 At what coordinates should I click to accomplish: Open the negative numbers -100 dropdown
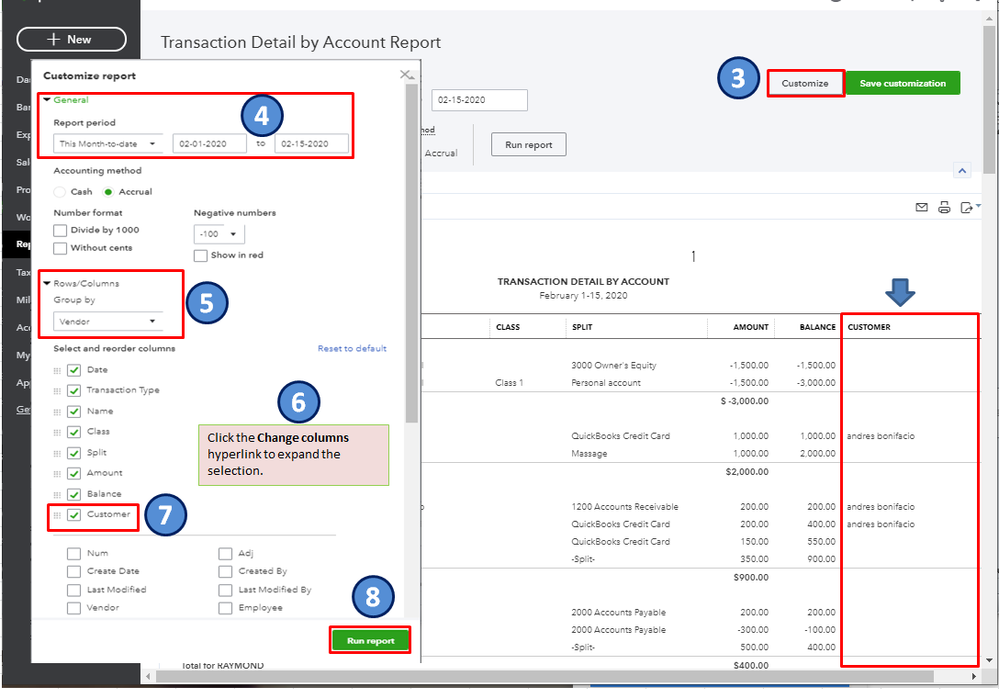pyautogui.click(x=219, y=235)
